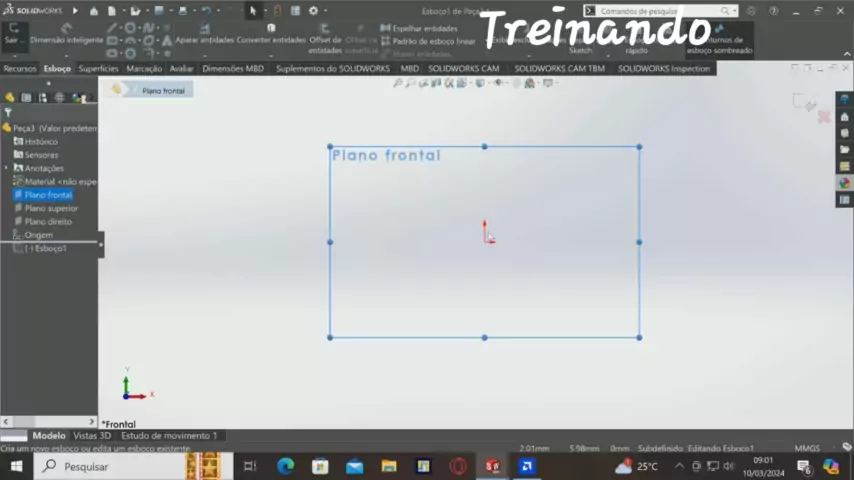Switch to Estudo de movimento 1 tab

coord(168,436)
